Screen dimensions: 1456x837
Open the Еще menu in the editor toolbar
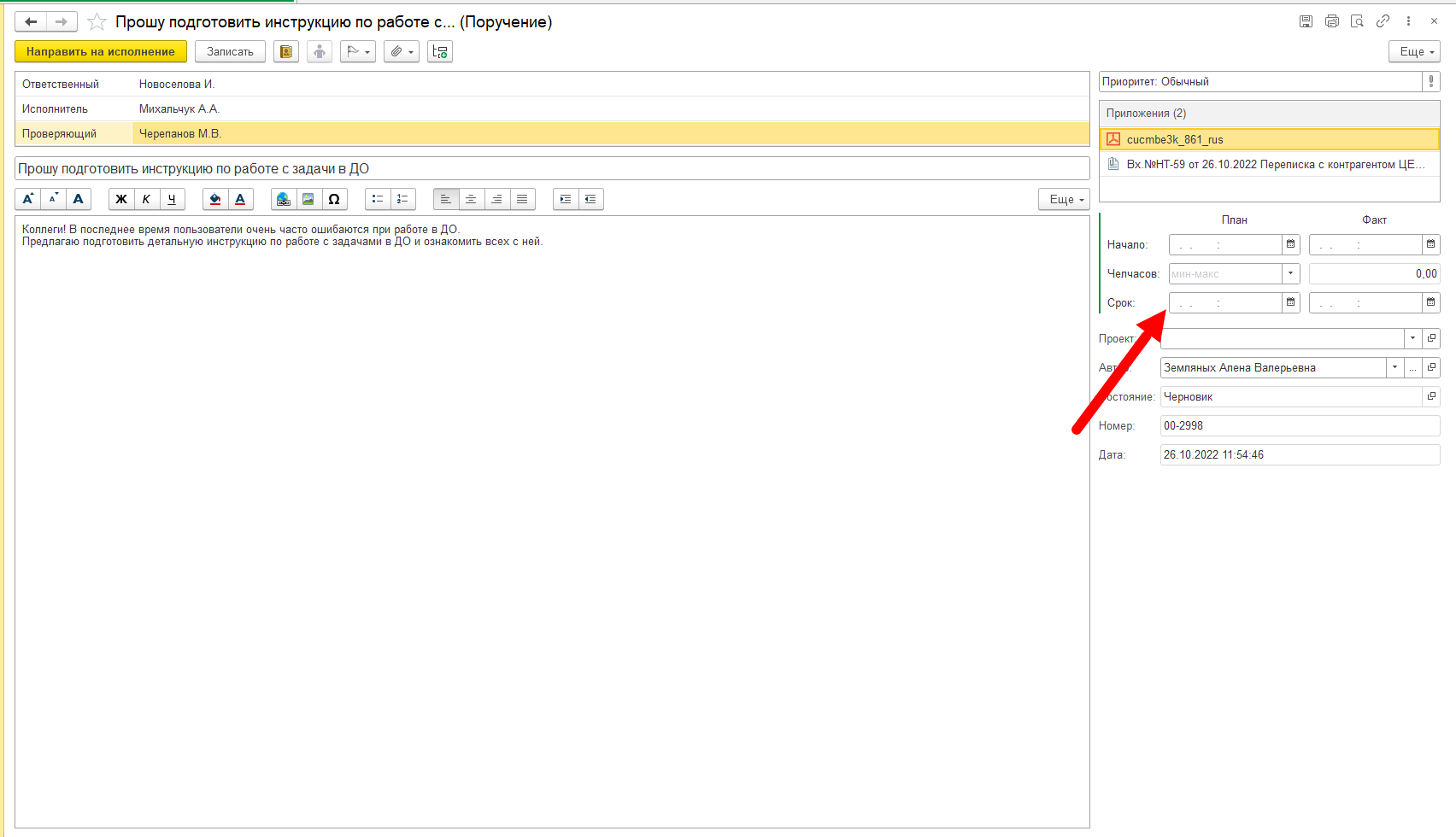(1065, 199)
